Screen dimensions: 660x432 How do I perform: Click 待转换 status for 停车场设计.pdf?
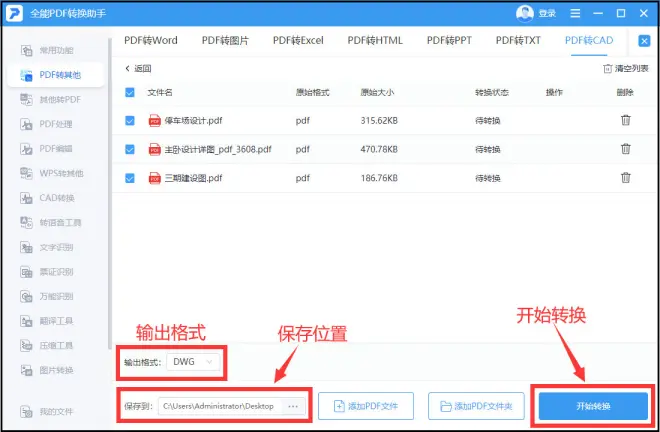click(x=487, y=121)
